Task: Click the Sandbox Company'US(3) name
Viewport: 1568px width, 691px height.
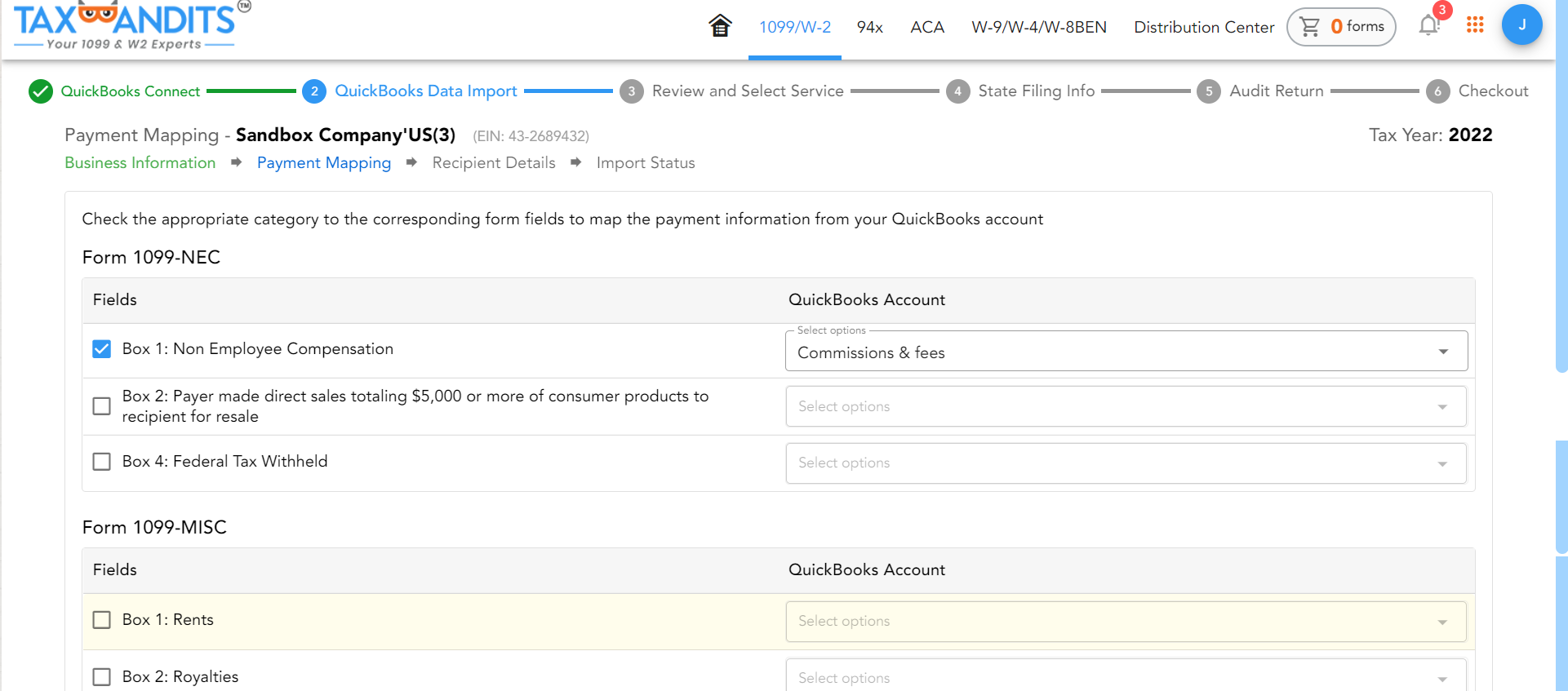Action: tap(345, 135)
